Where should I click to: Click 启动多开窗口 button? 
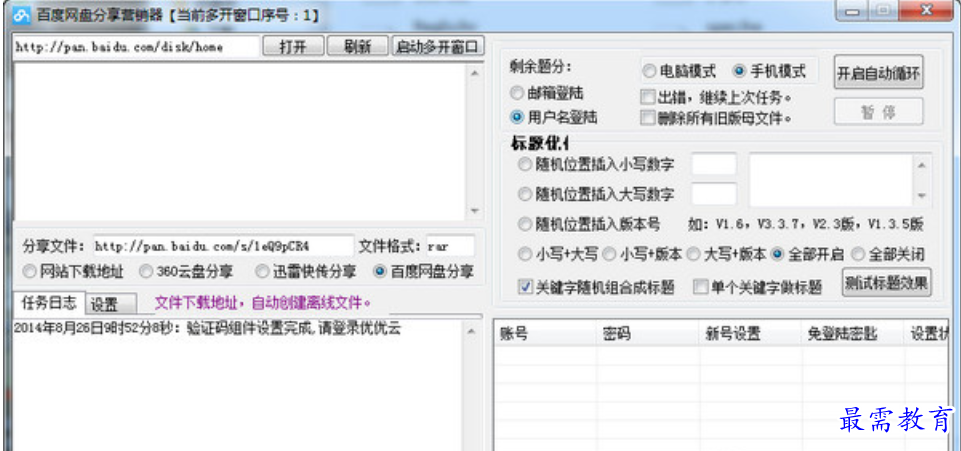point(438,47)
